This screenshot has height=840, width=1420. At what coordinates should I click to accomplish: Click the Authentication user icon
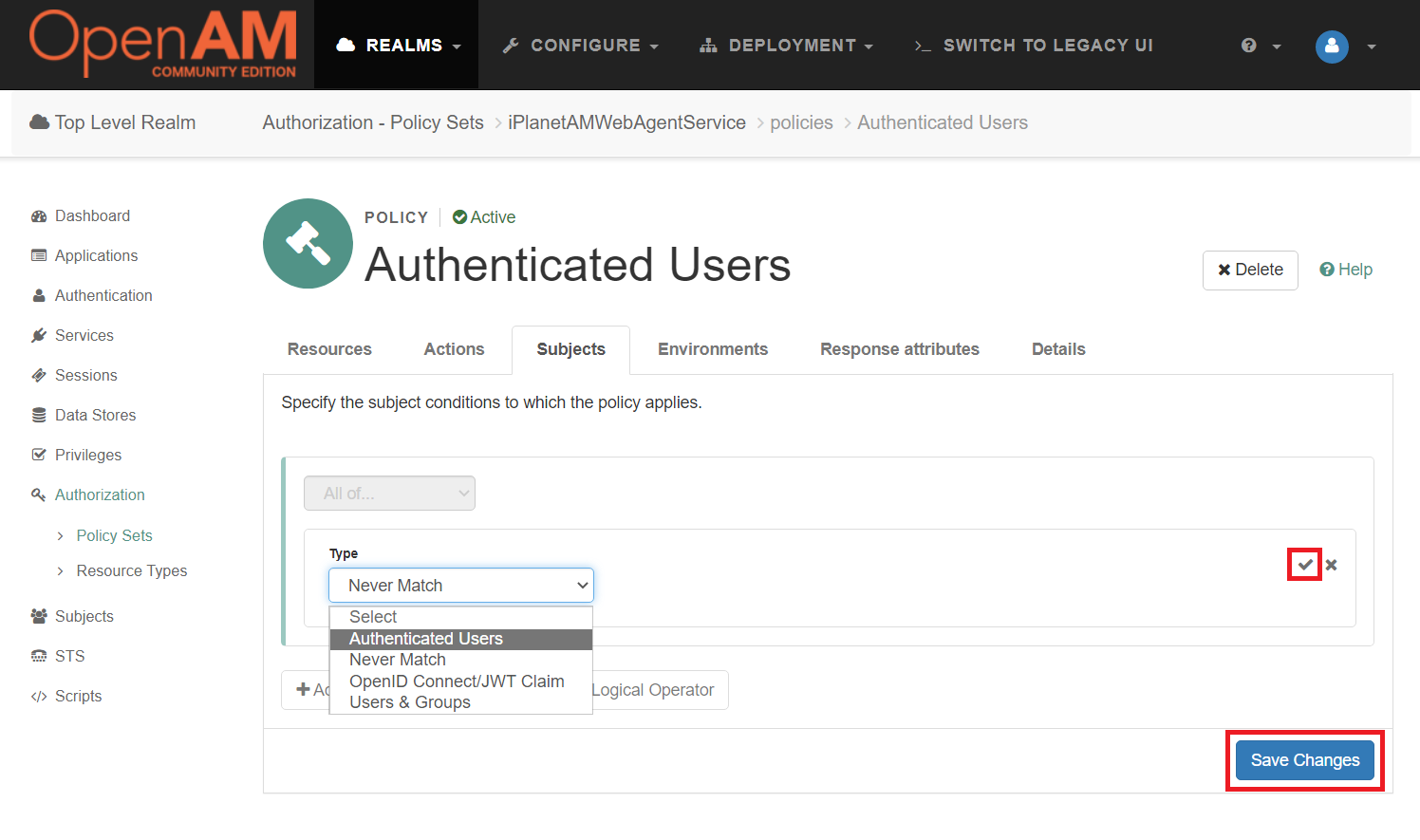[39, 296]
